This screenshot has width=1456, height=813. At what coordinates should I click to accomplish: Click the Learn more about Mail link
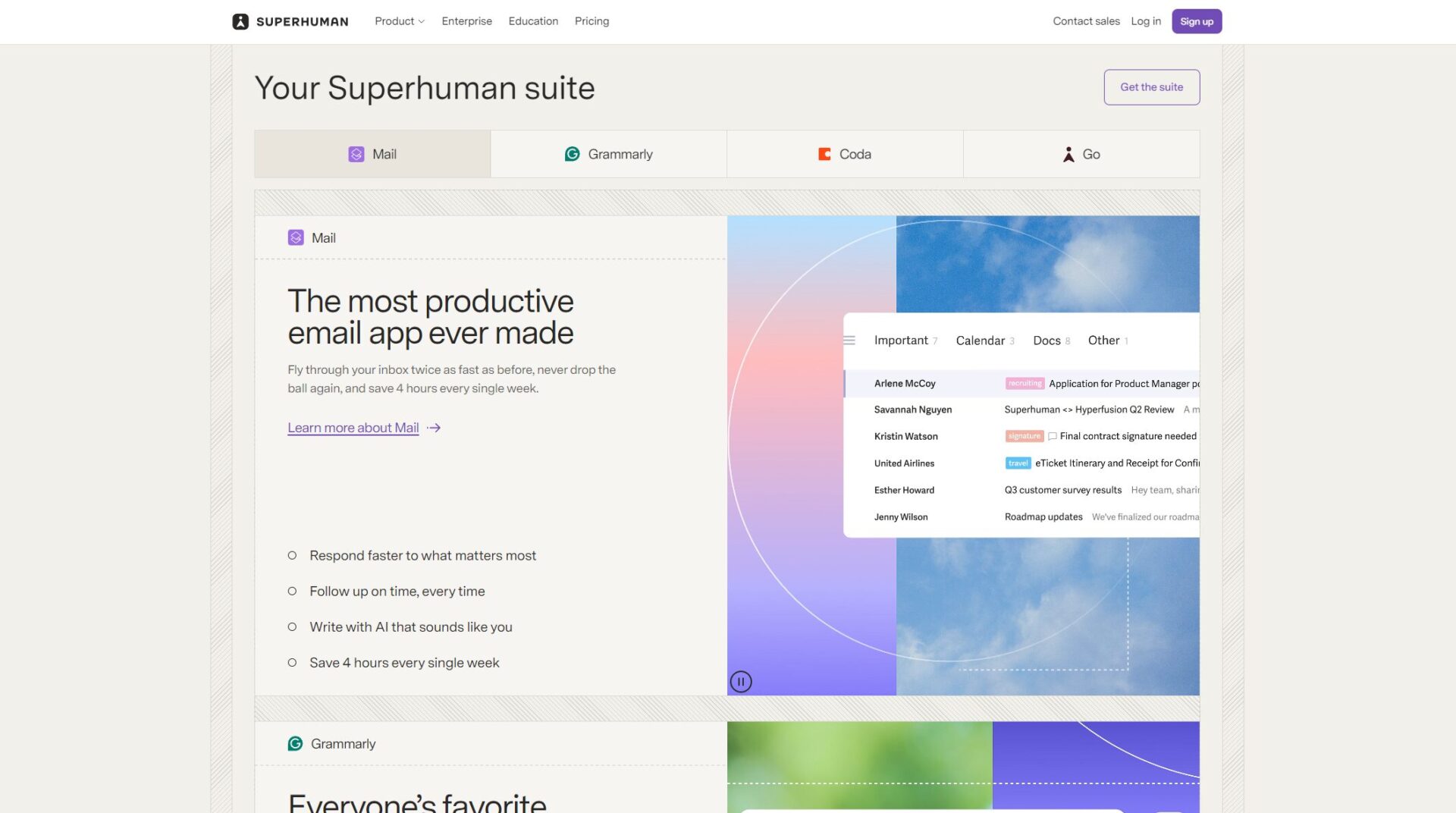tap(353, 428)
